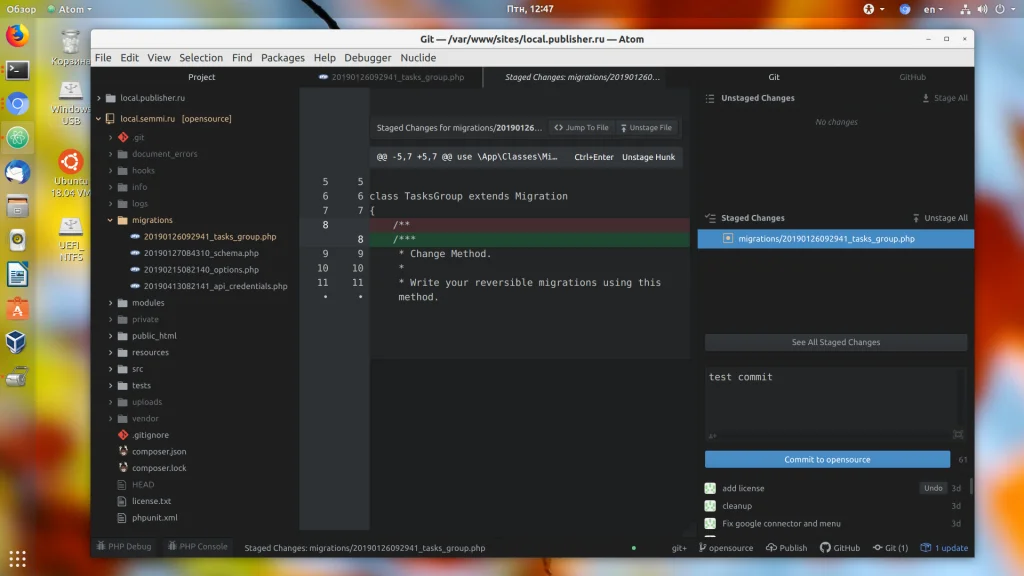Open network indicator in top bar
The width and height of the screenshot is (1024, 576).
point(965,9)
